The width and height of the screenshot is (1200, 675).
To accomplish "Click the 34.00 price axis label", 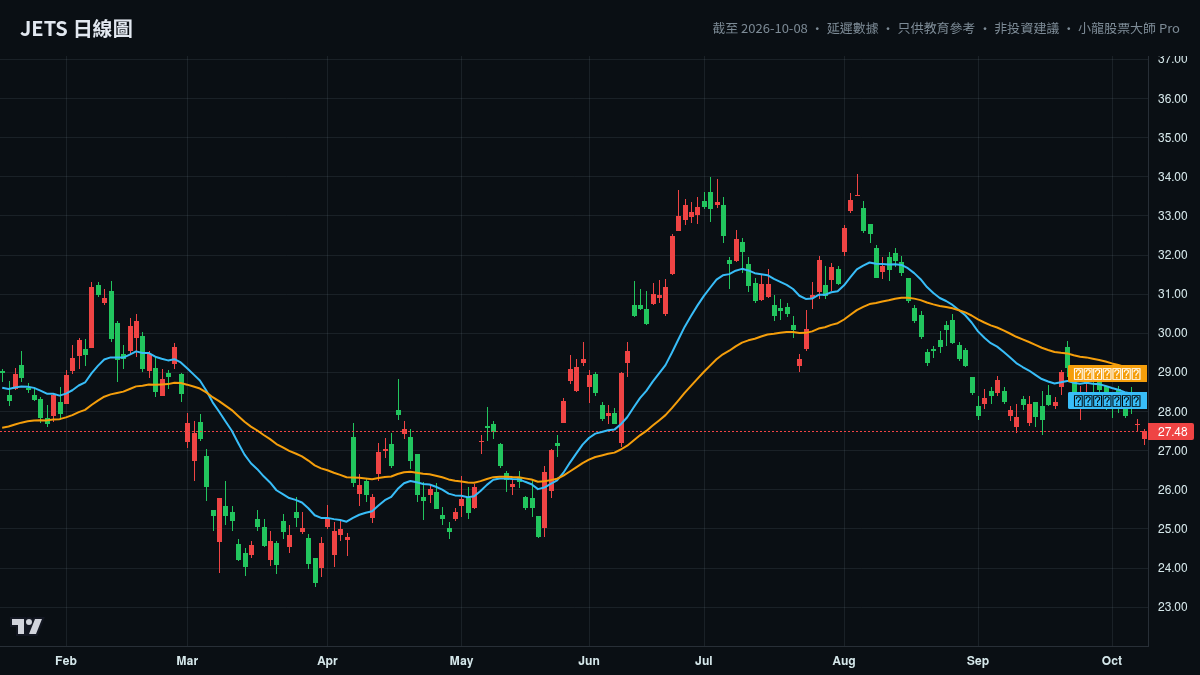I will pyautogui.click(x=1172, y=177).
